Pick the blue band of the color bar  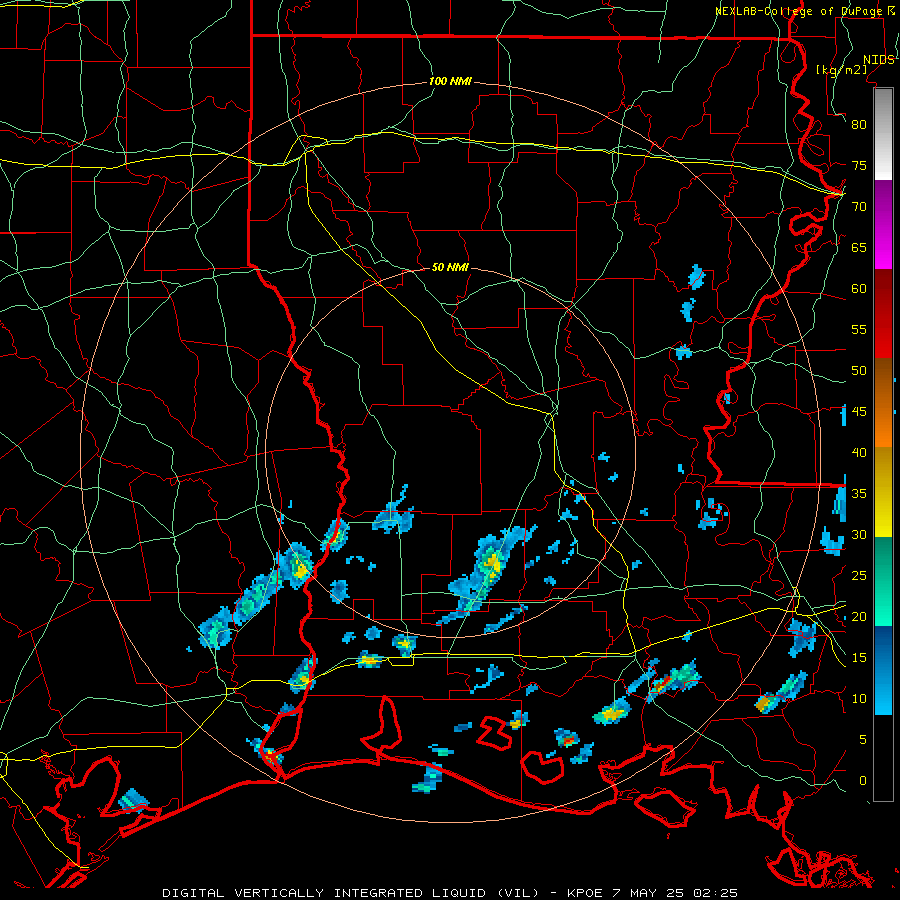pos(883,670)
